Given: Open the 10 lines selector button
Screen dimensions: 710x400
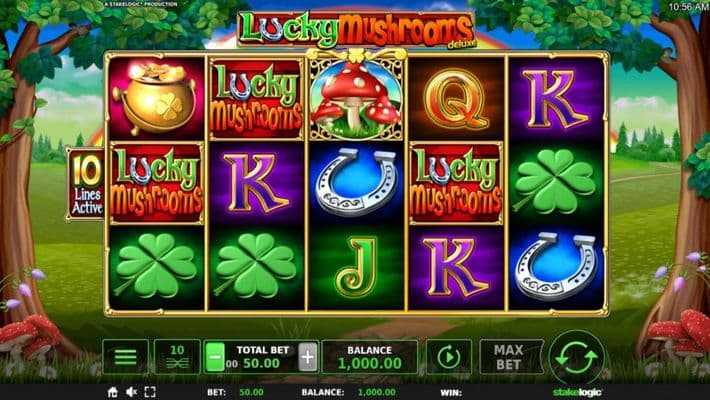Looking at the screenshot, I should click(x=177, y=357).
